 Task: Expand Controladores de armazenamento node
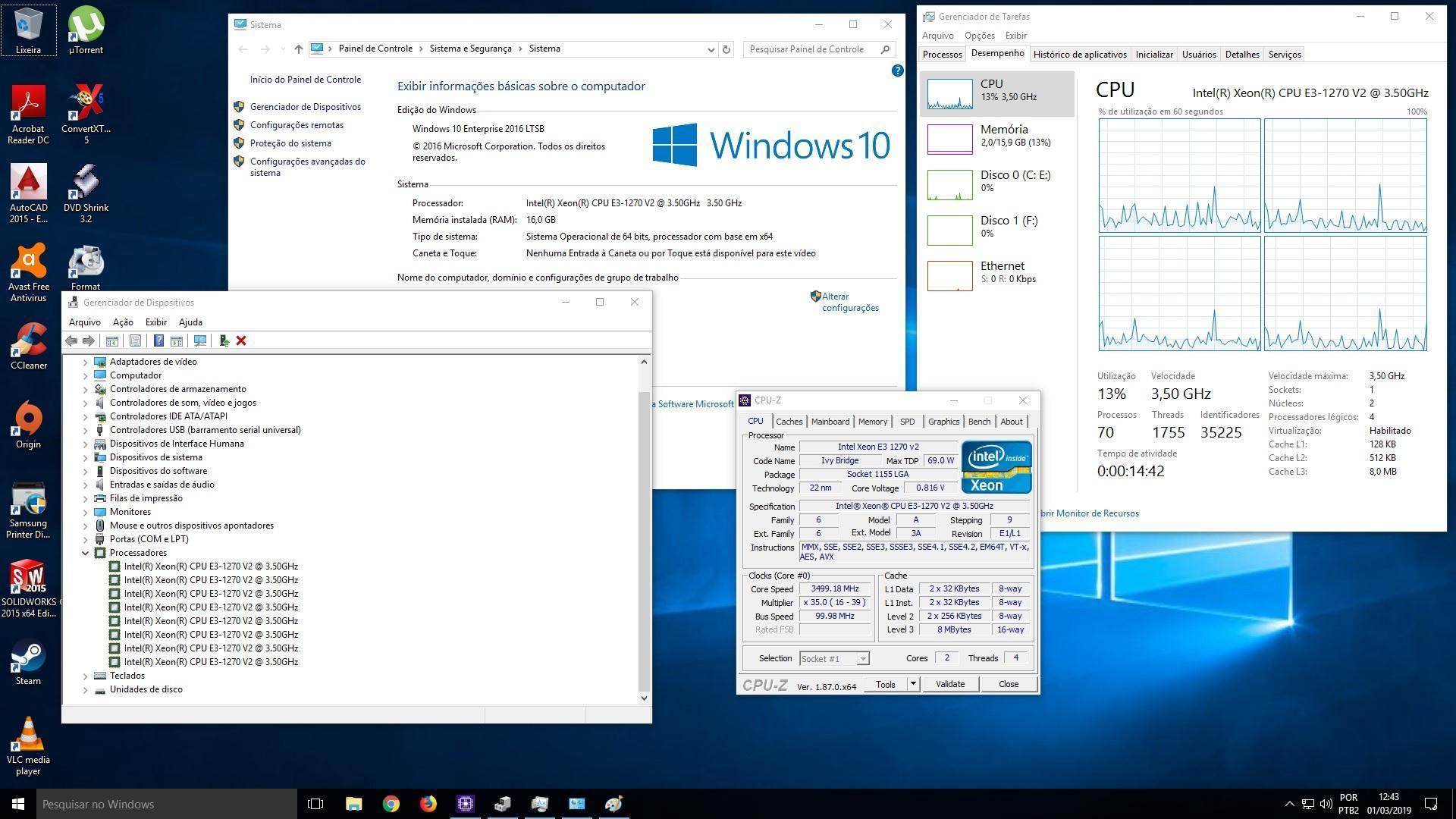click(86, 390)
